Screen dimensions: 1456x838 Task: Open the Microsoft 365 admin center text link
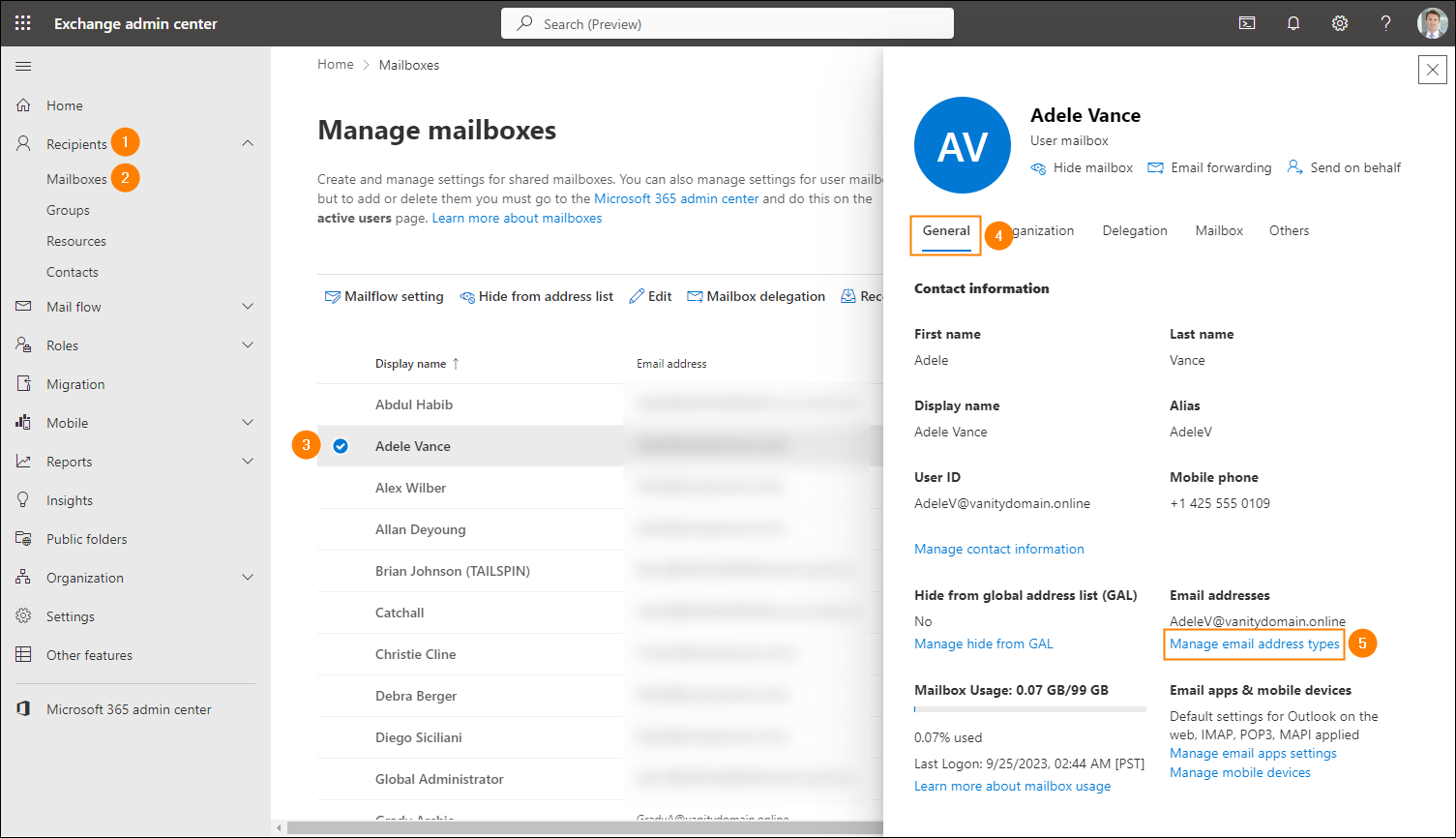[x=676, y=198]
